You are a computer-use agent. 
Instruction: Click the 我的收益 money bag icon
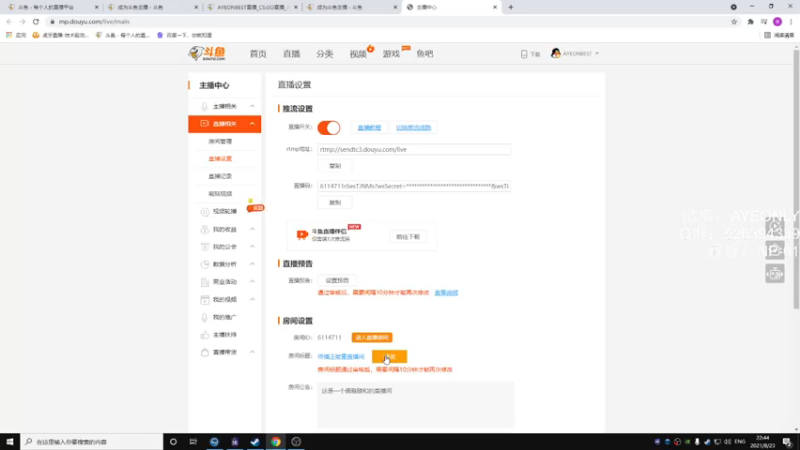(205, 230)
